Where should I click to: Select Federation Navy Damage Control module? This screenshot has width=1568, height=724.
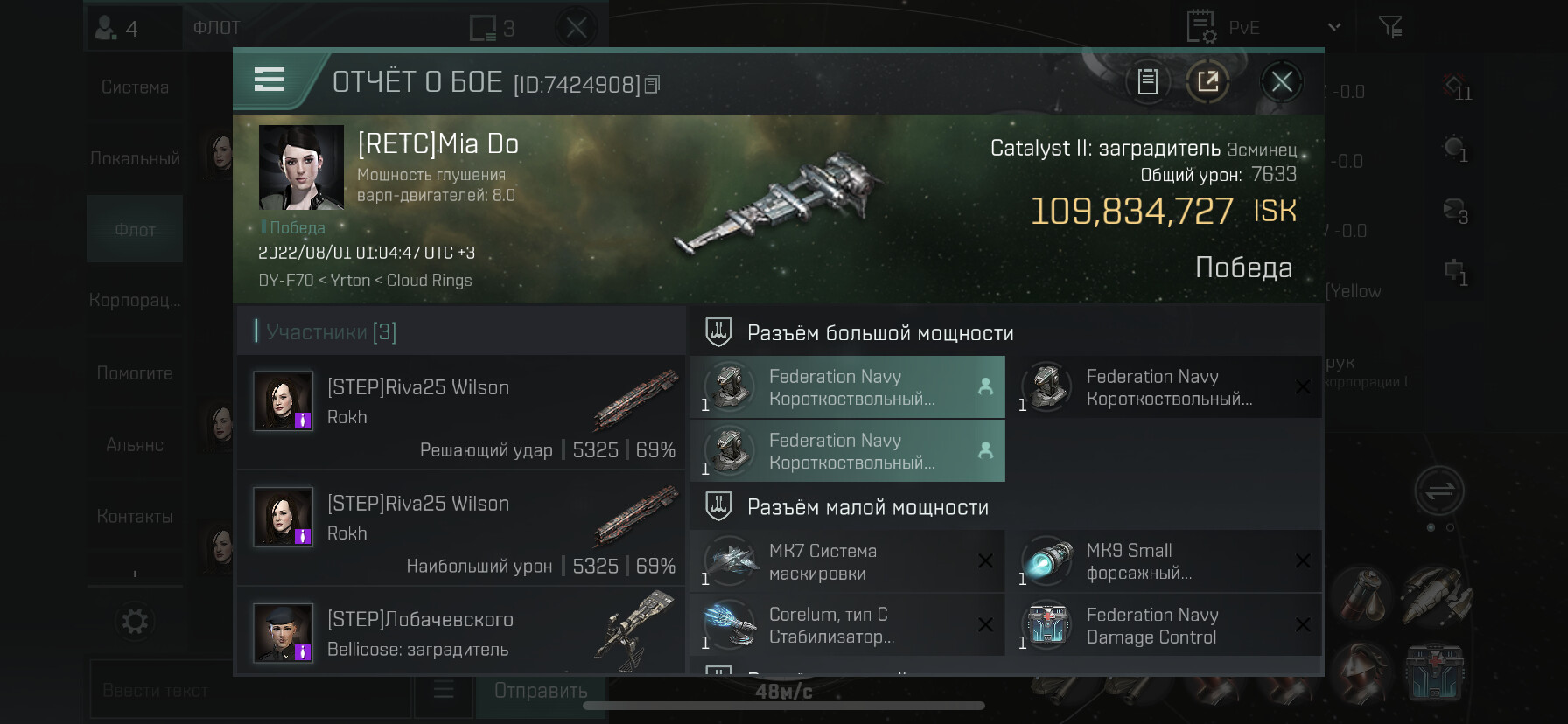pos(1170,626)
